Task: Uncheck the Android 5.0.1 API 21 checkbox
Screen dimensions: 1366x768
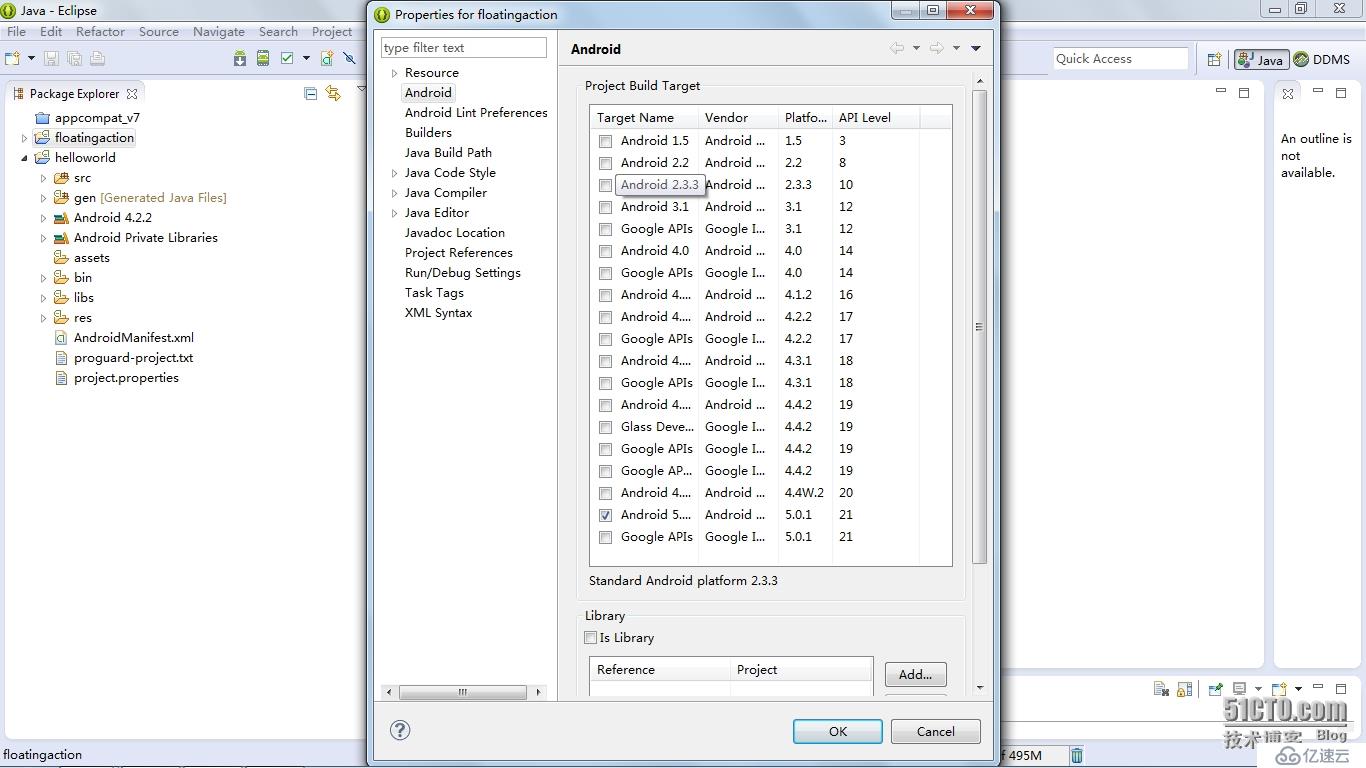Action: (x=605, y=515)
